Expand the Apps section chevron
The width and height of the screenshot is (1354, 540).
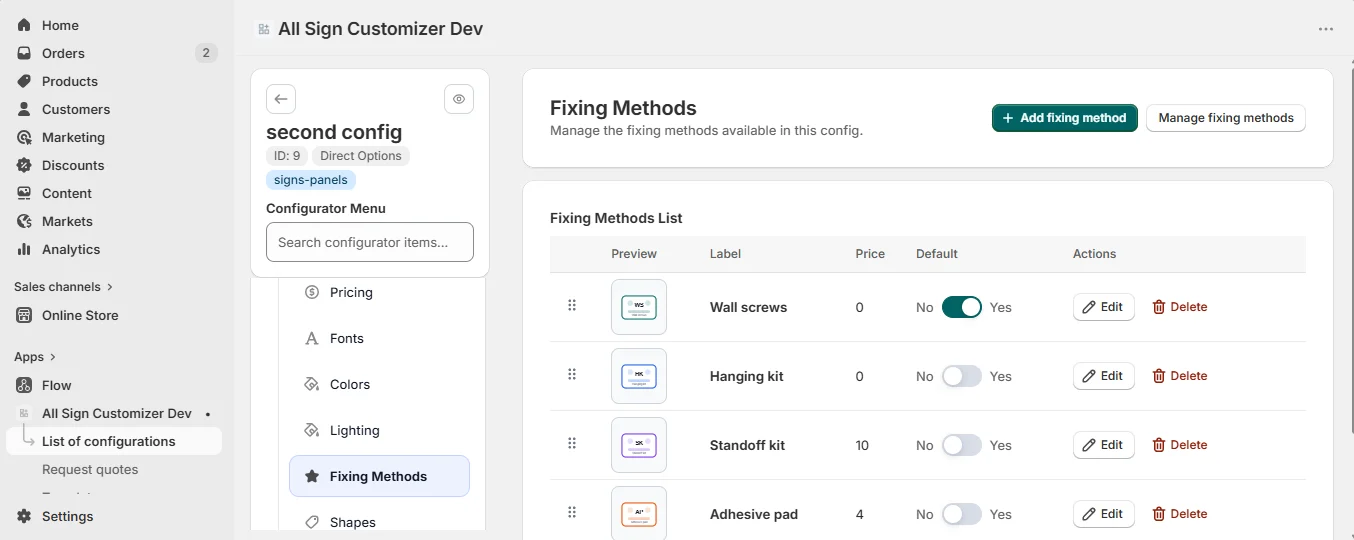53,357
